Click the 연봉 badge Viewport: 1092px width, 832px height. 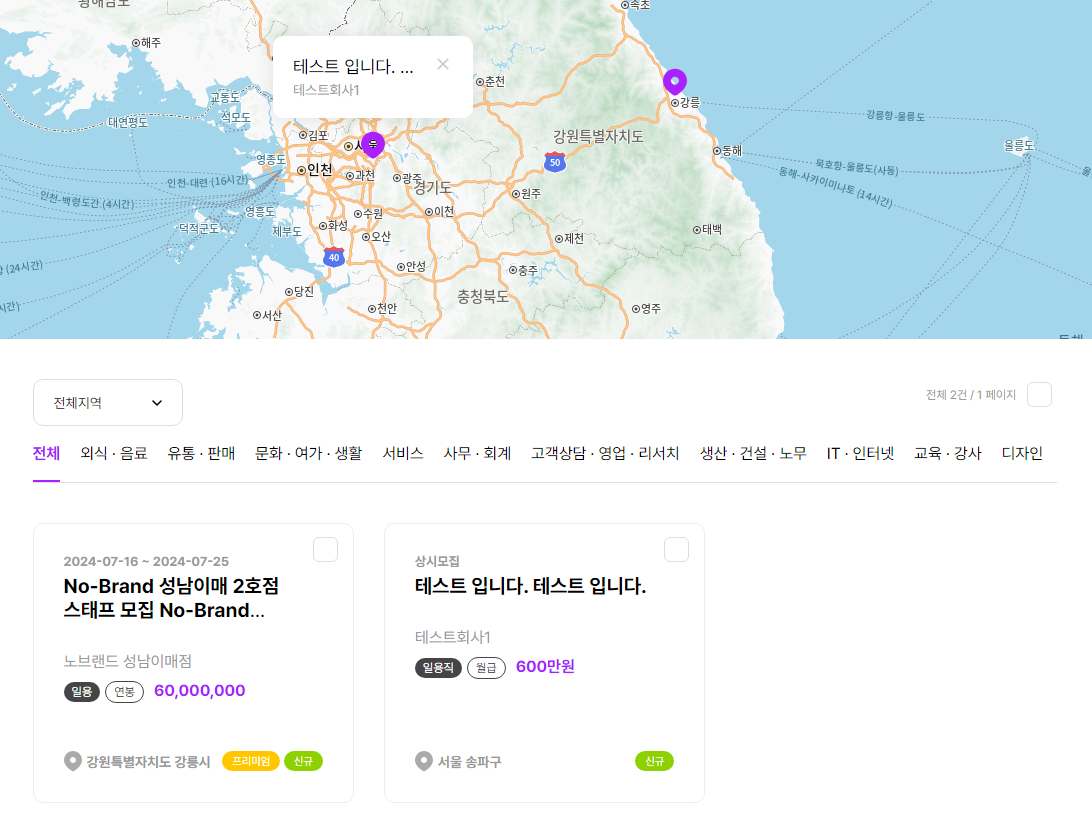click(125, 691)
